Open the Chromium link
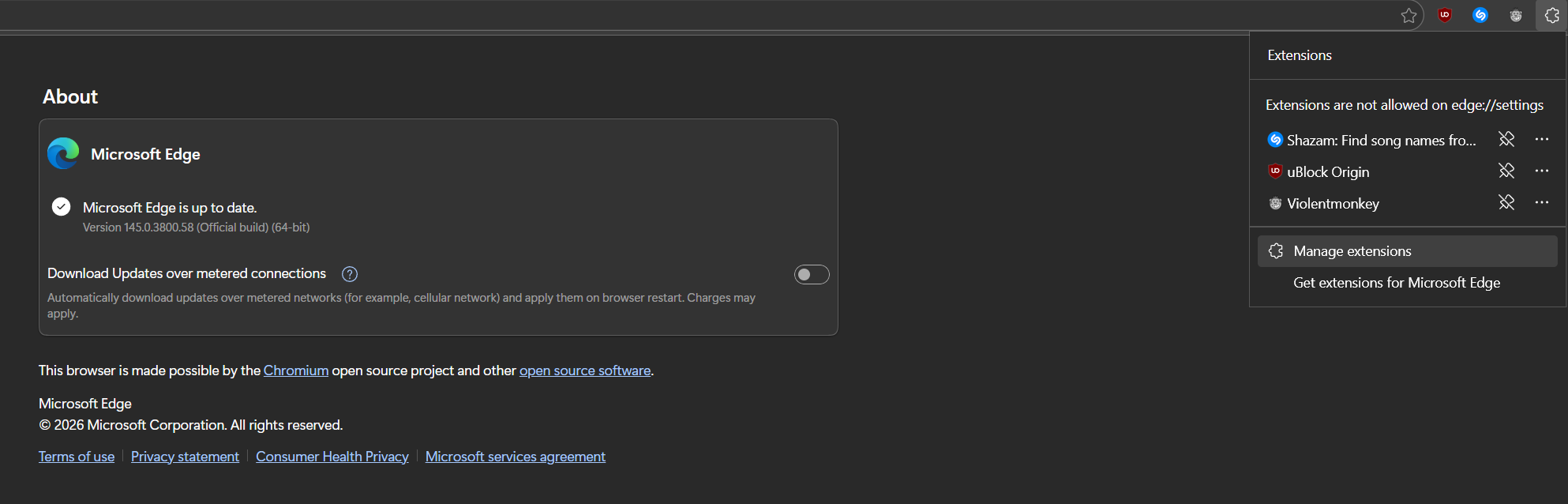The image size is (1568, 504). tap(296, 370)
